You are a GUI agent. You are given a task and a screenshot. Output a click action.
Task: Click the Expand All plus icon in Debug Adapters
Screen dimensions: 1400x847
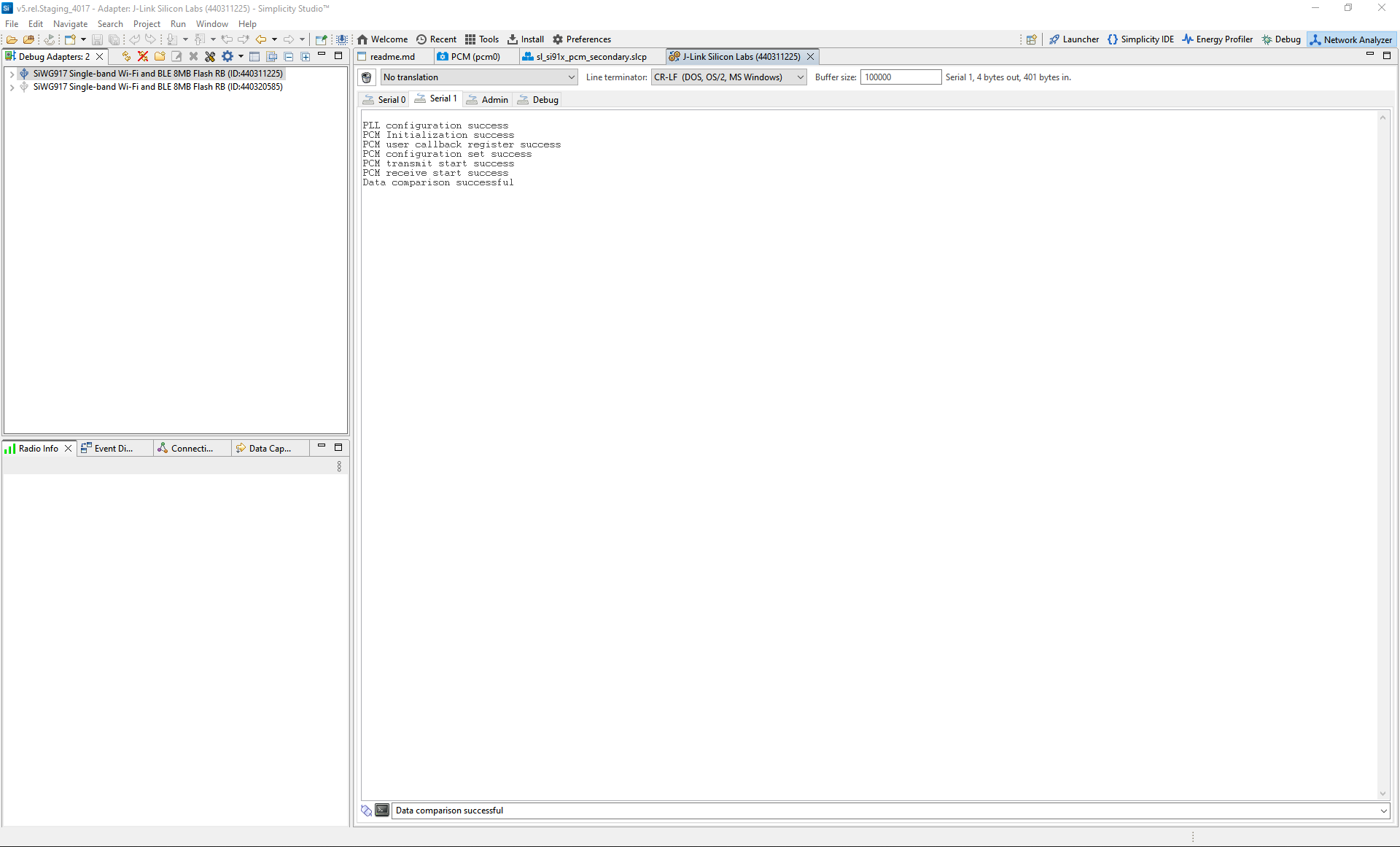point(306,56)
